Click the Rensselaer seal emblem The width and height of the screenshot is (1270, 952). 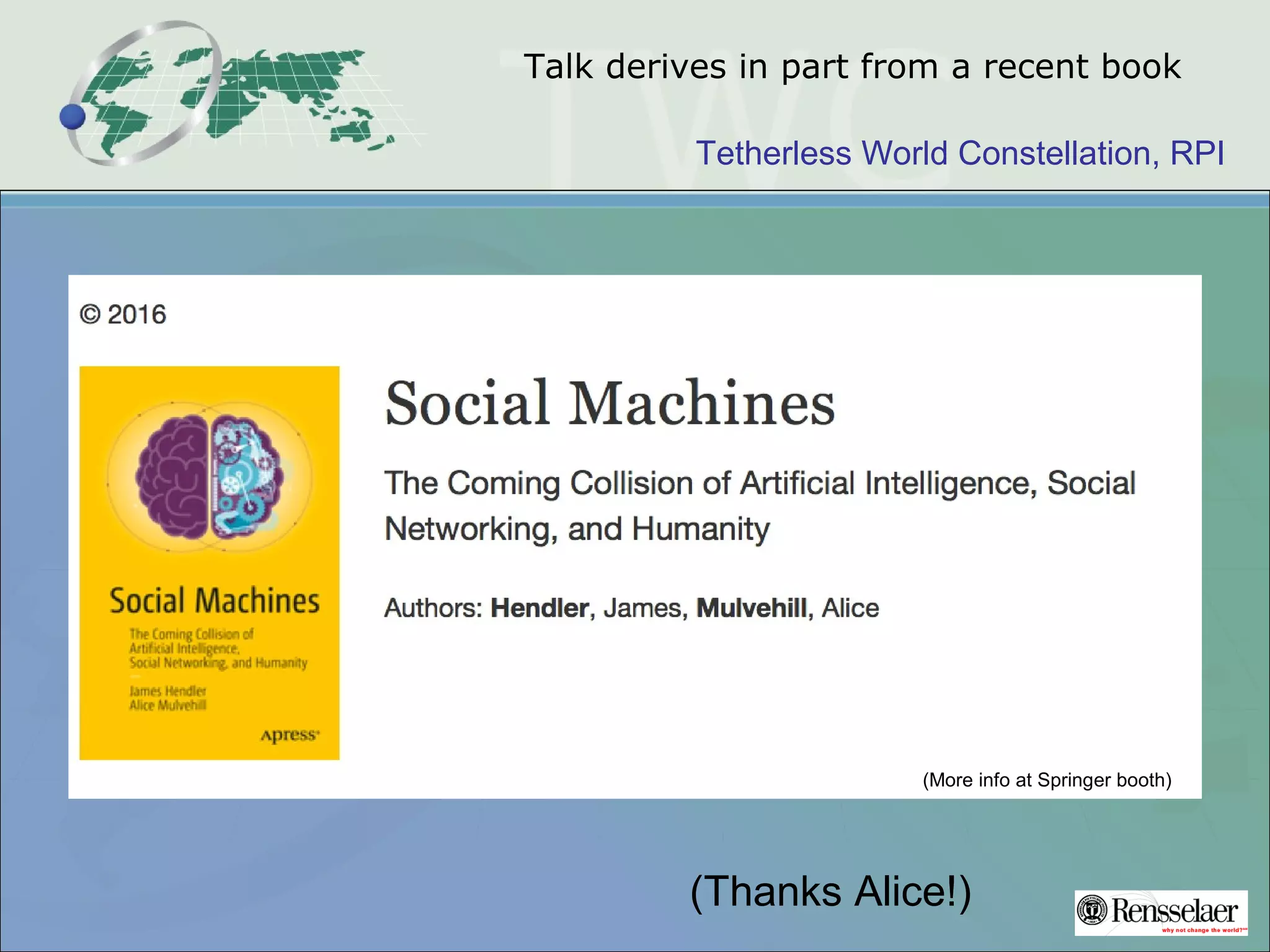click(x=1093, y=910)
